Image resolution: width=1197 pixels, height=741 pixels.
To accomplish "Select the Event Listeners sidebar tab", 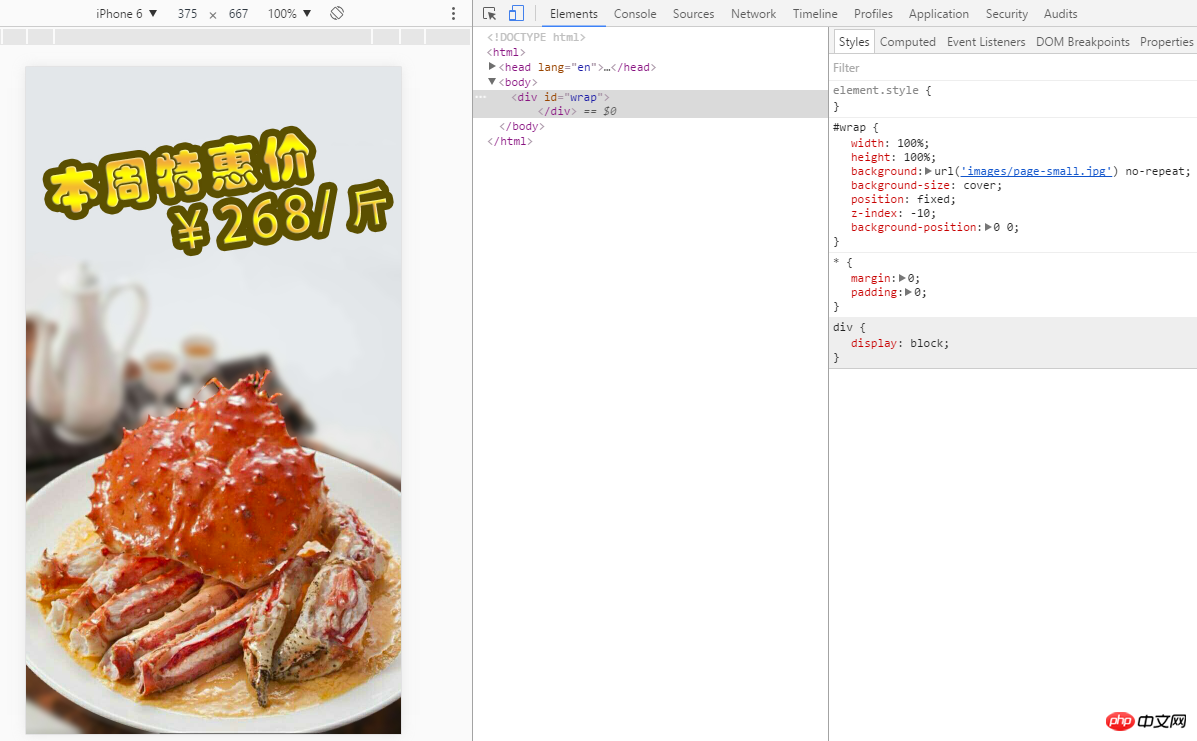I will 986,42.
